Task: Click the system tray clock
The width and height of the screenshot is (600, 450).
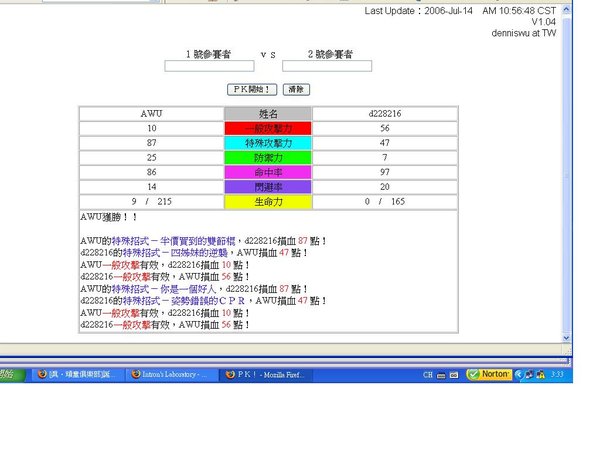Action: coord(559,374)
